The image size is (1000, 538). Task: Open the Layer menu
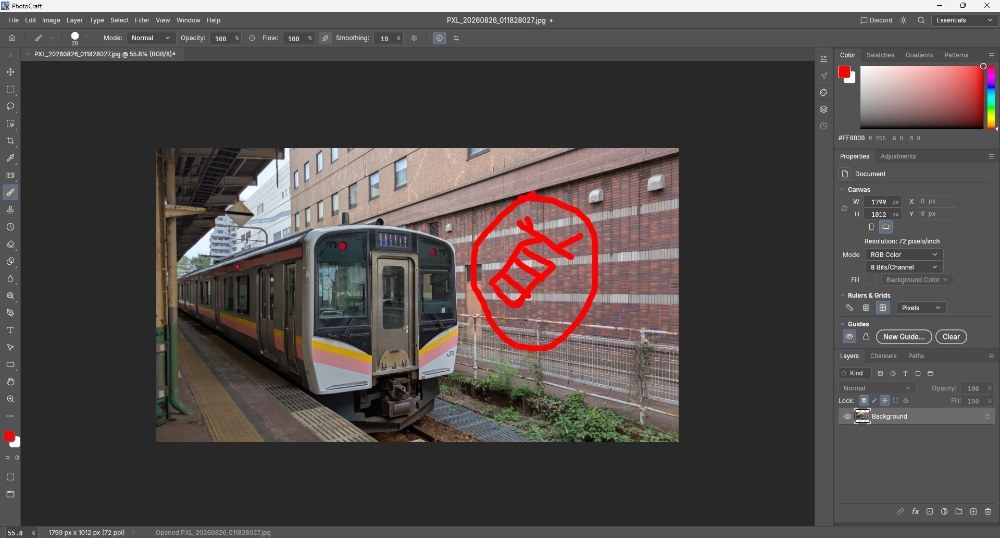click(74, 20)
